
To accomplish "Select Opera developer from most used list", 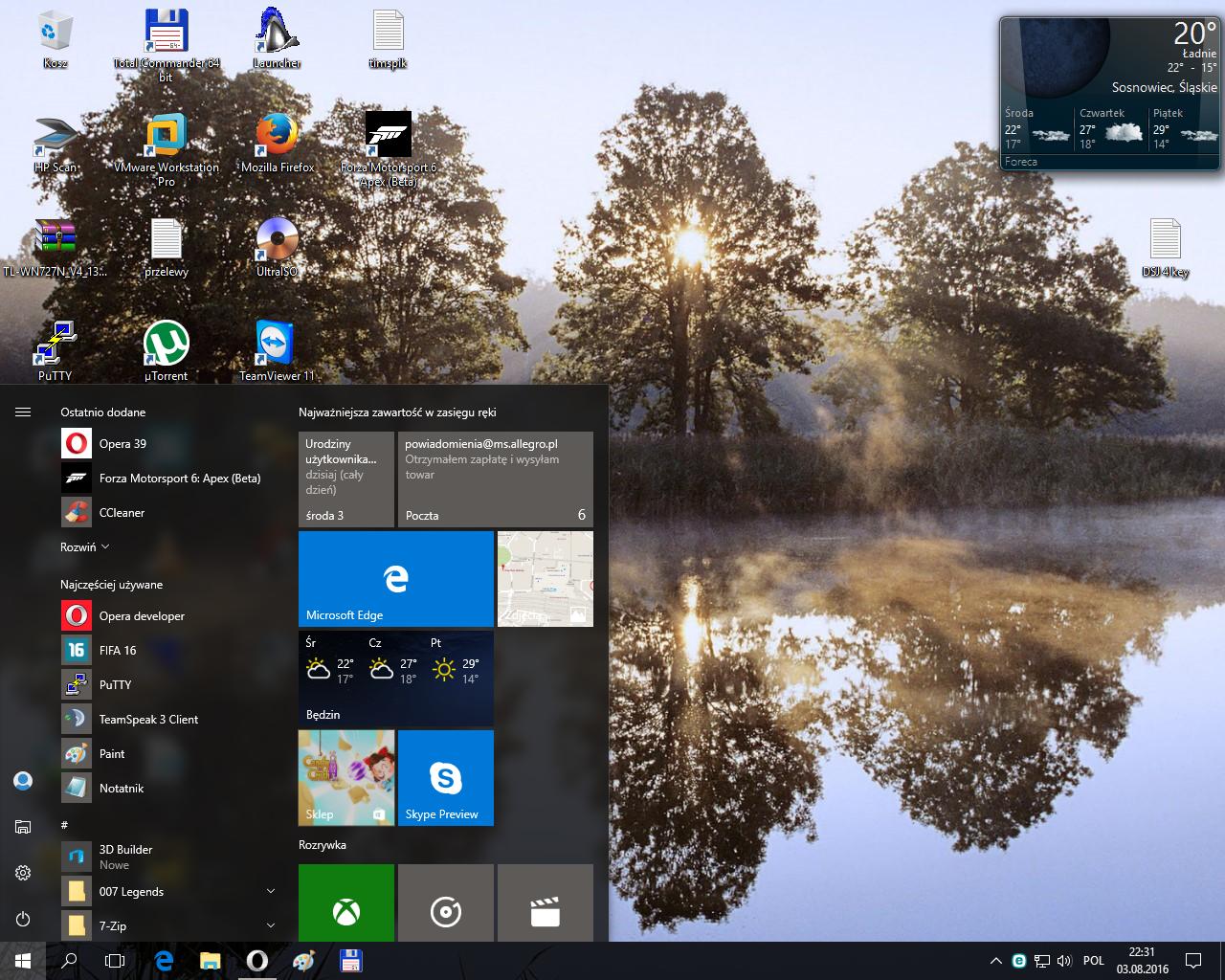I will 142,616.
